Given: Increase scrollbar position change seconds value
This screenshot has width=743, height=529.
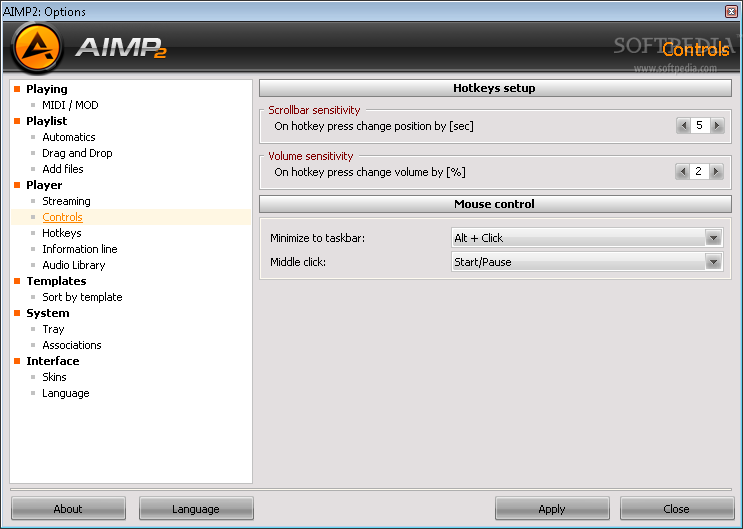Looking at the screenshot, I should [x=717, y=126].
